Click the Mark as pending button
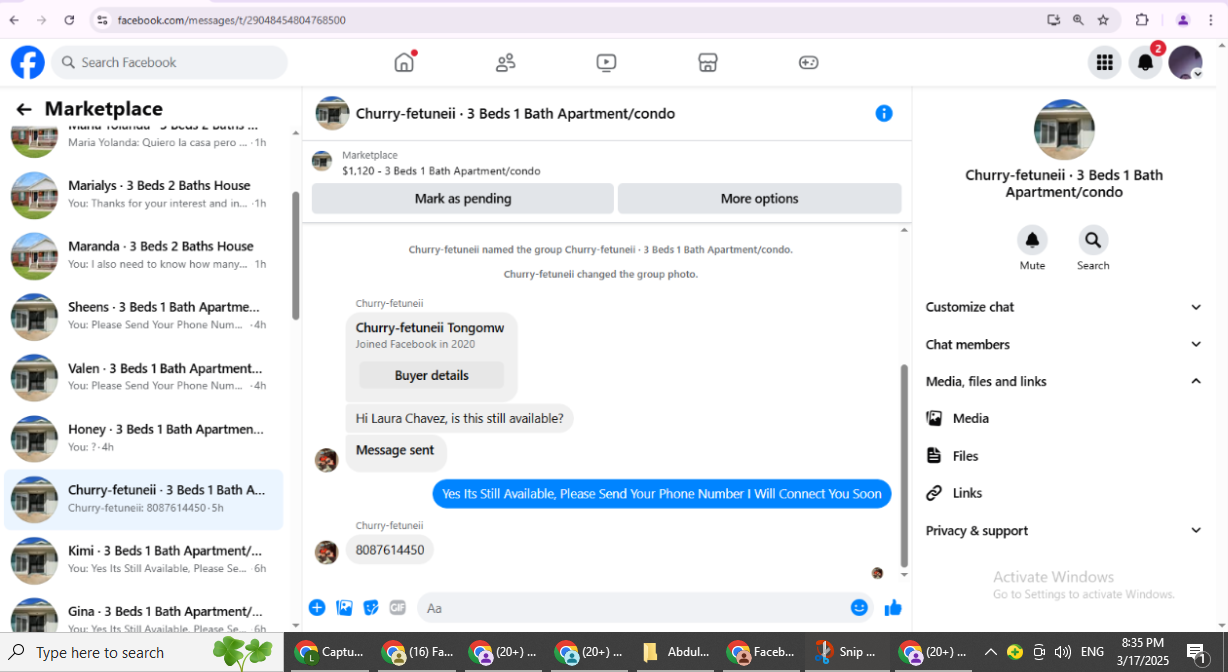The height and width of the screenshot is (672, 1228). pos(462,198)
